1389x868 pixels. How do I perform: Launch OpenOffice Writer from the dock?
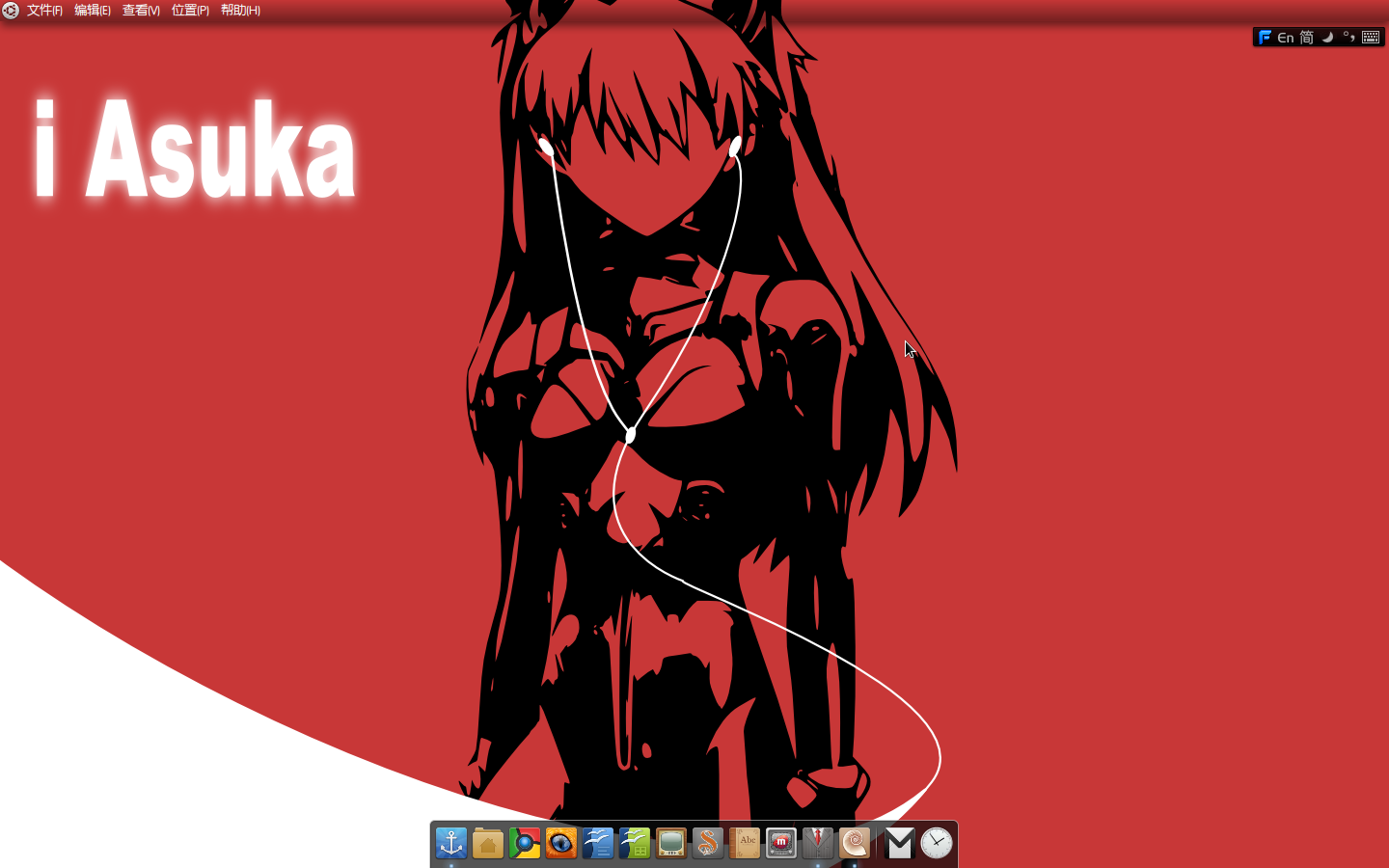pos(598,844)
